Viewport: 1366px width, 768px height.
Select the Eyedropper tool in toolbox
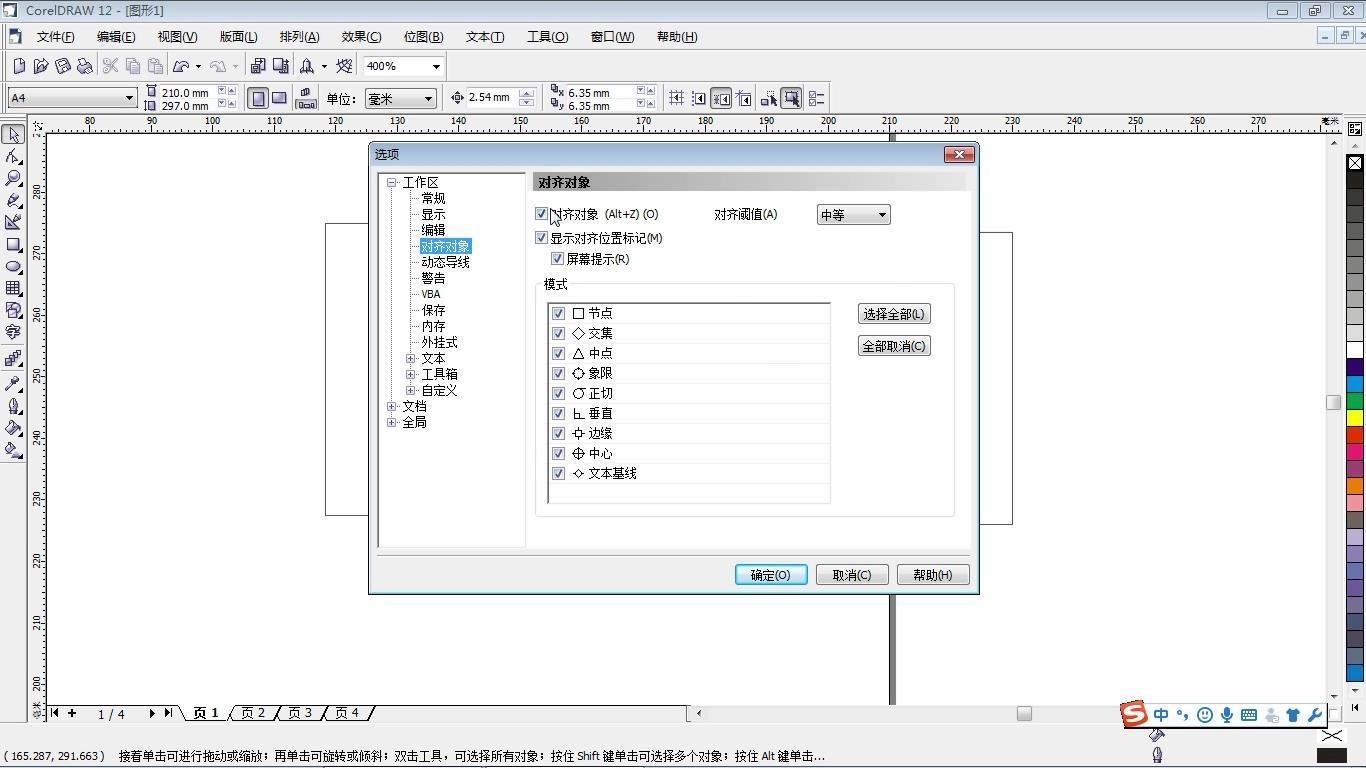click(x=13, y=384)
